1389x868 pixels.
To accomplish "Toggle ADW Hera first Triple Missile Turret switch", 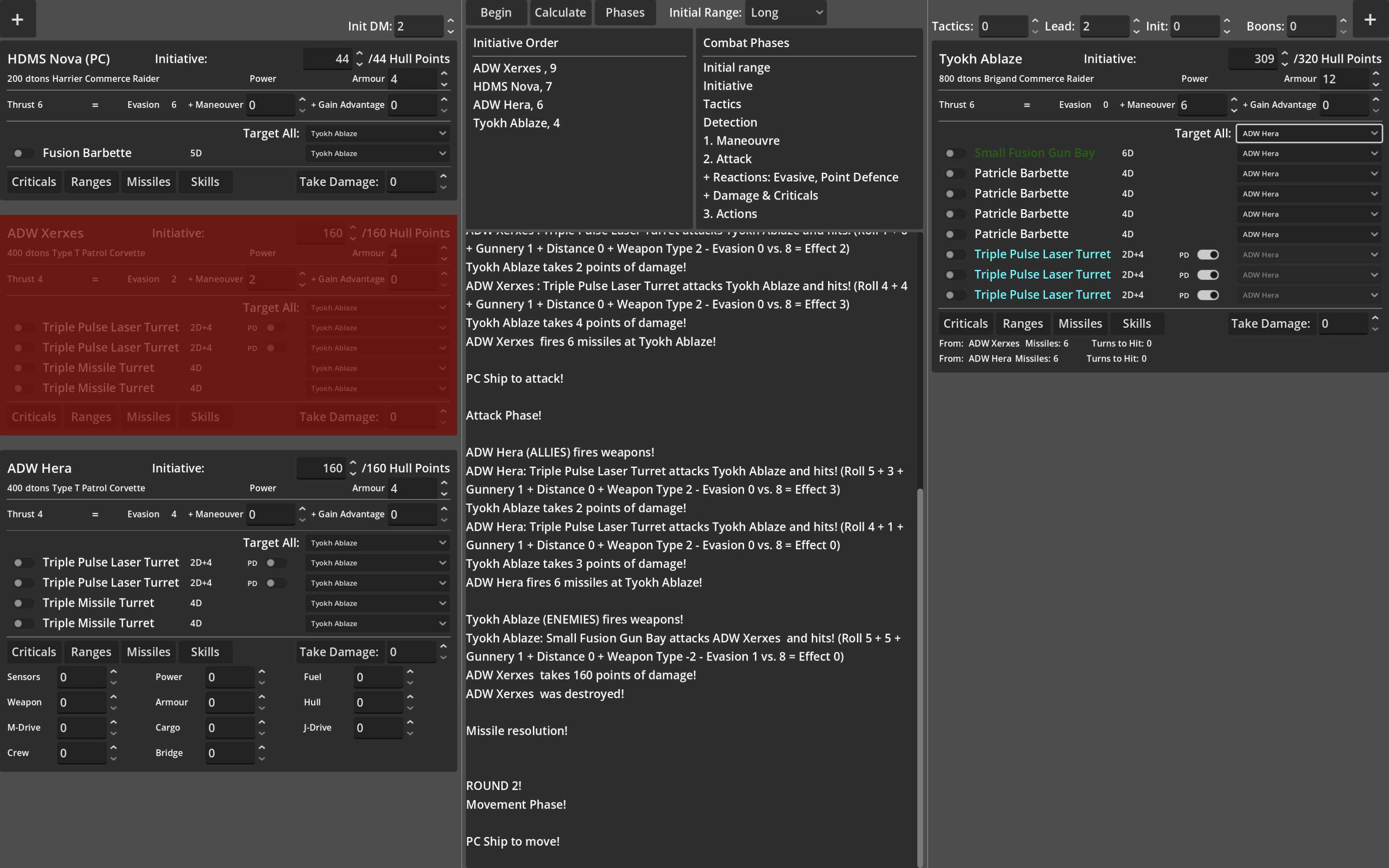I will (23, 603).
